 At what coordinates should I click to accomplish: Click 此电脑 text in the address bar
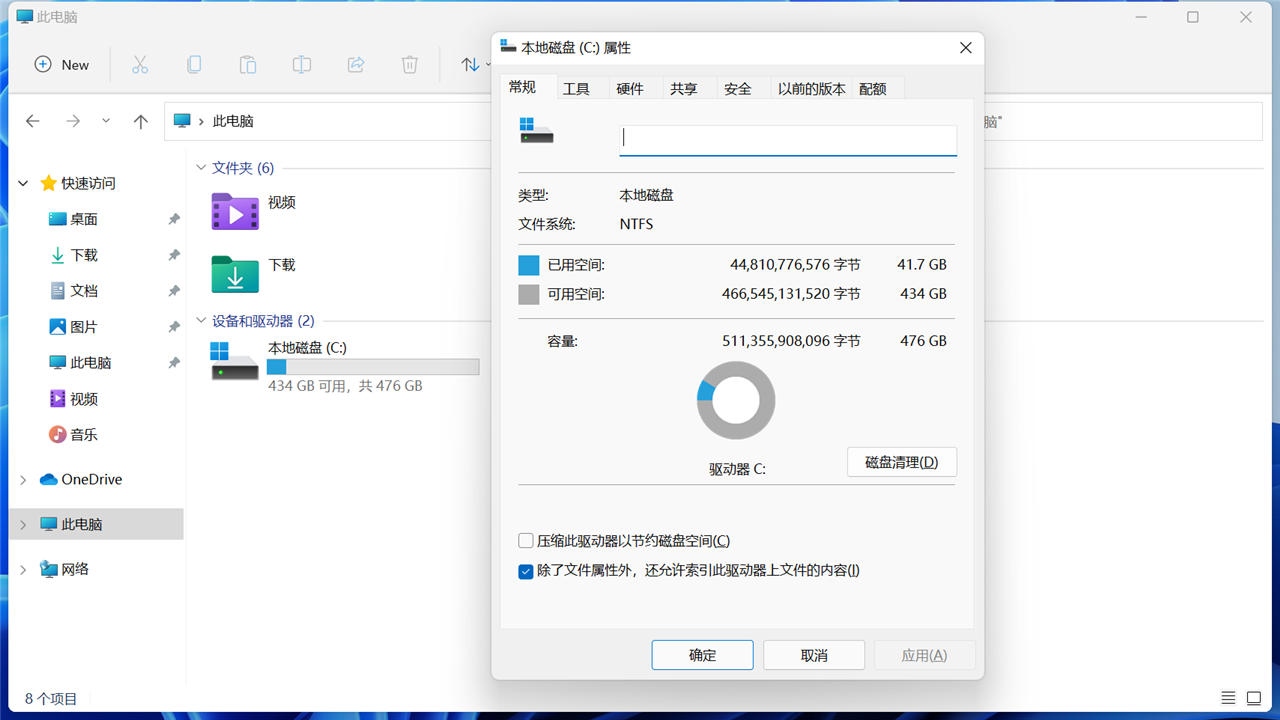pos(233,121)
